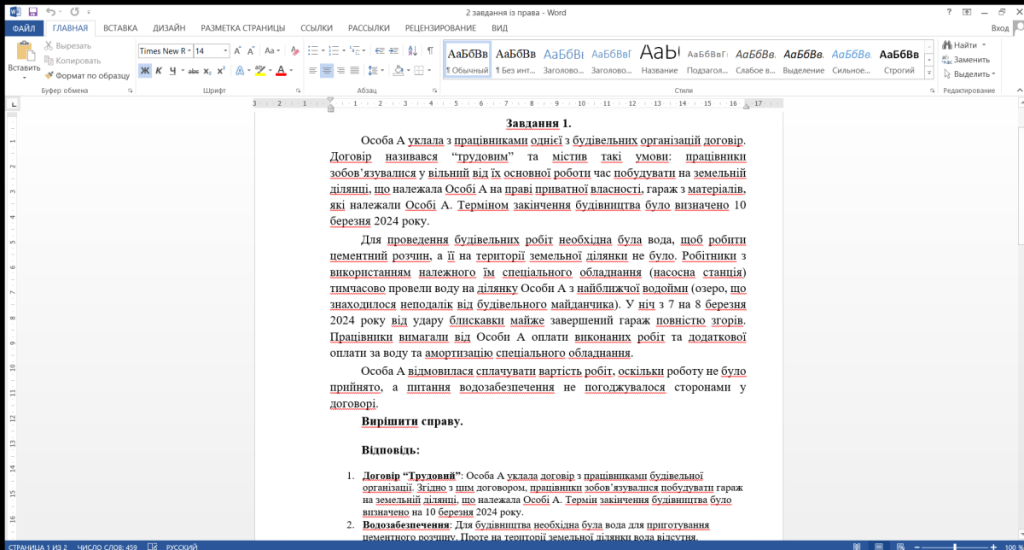Open clipboard pane launcher in Буфер обмена
Image resolution: width=1024 pixels, height=550 pixels.
pos(130,91)
